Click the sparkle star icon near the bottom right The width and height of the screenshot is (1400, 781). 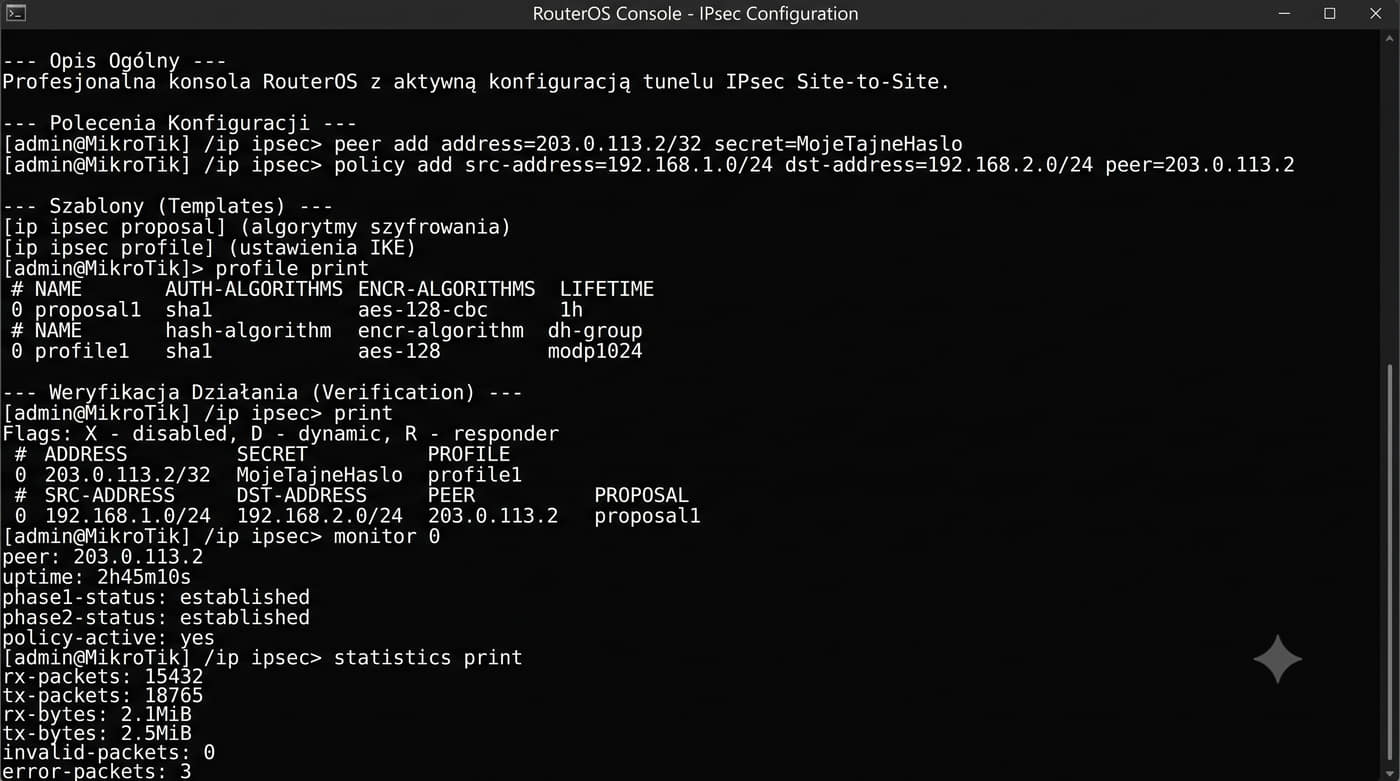tap(1277, 658)
